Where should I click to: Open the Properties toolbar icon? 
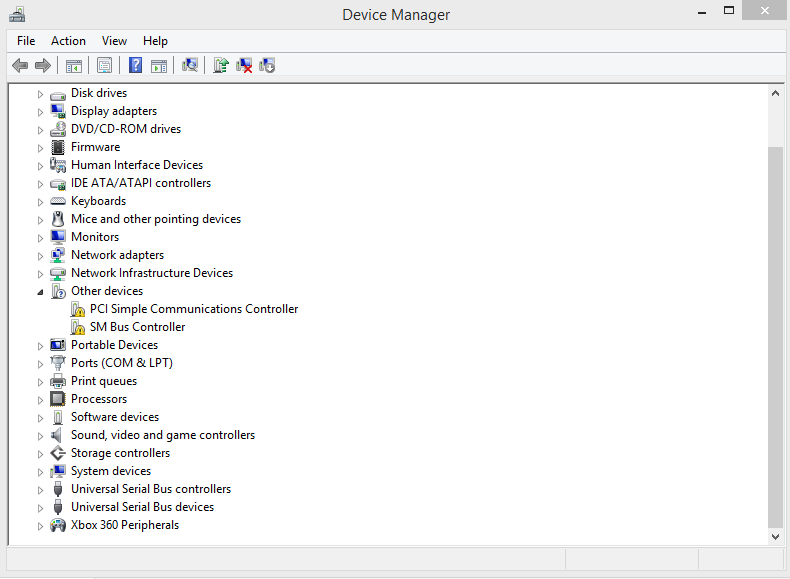tap(104, 66)
